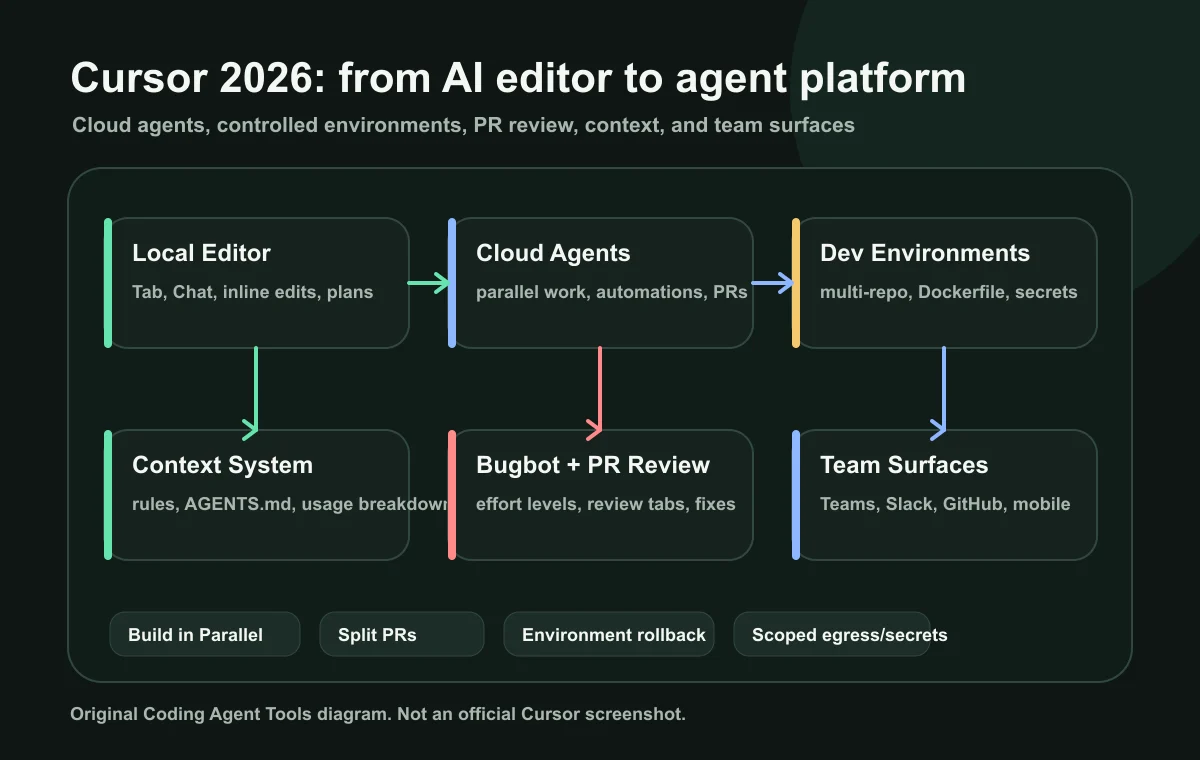The image size is (1200, 760).
Task: Click the title 'Cursor 2026: from AI editor to agent platform'
Action: 518,79
